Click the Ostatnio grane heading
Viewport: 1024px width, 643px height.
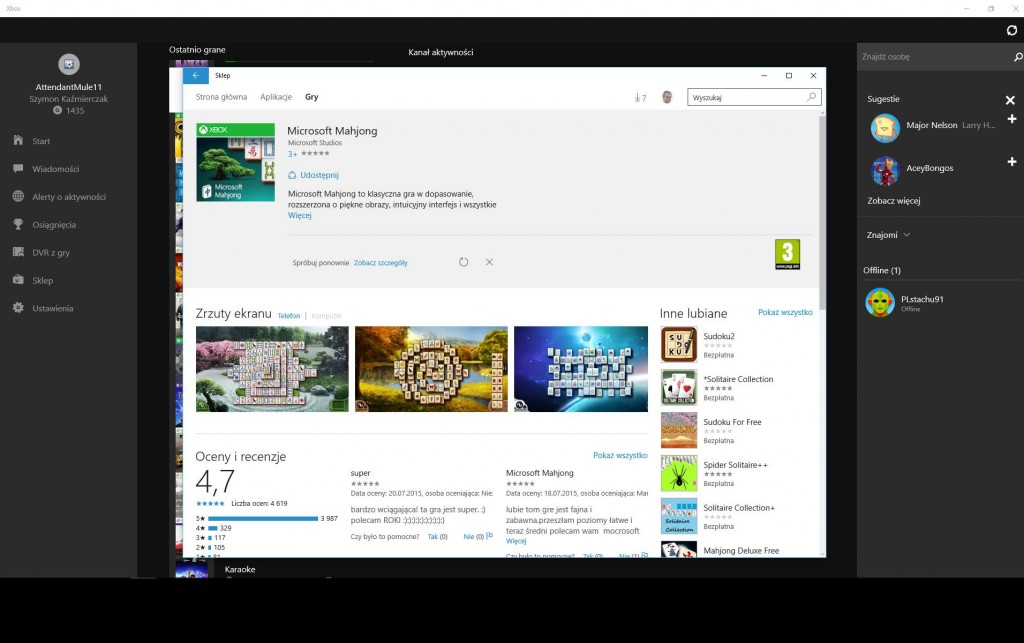click(197, 50)
